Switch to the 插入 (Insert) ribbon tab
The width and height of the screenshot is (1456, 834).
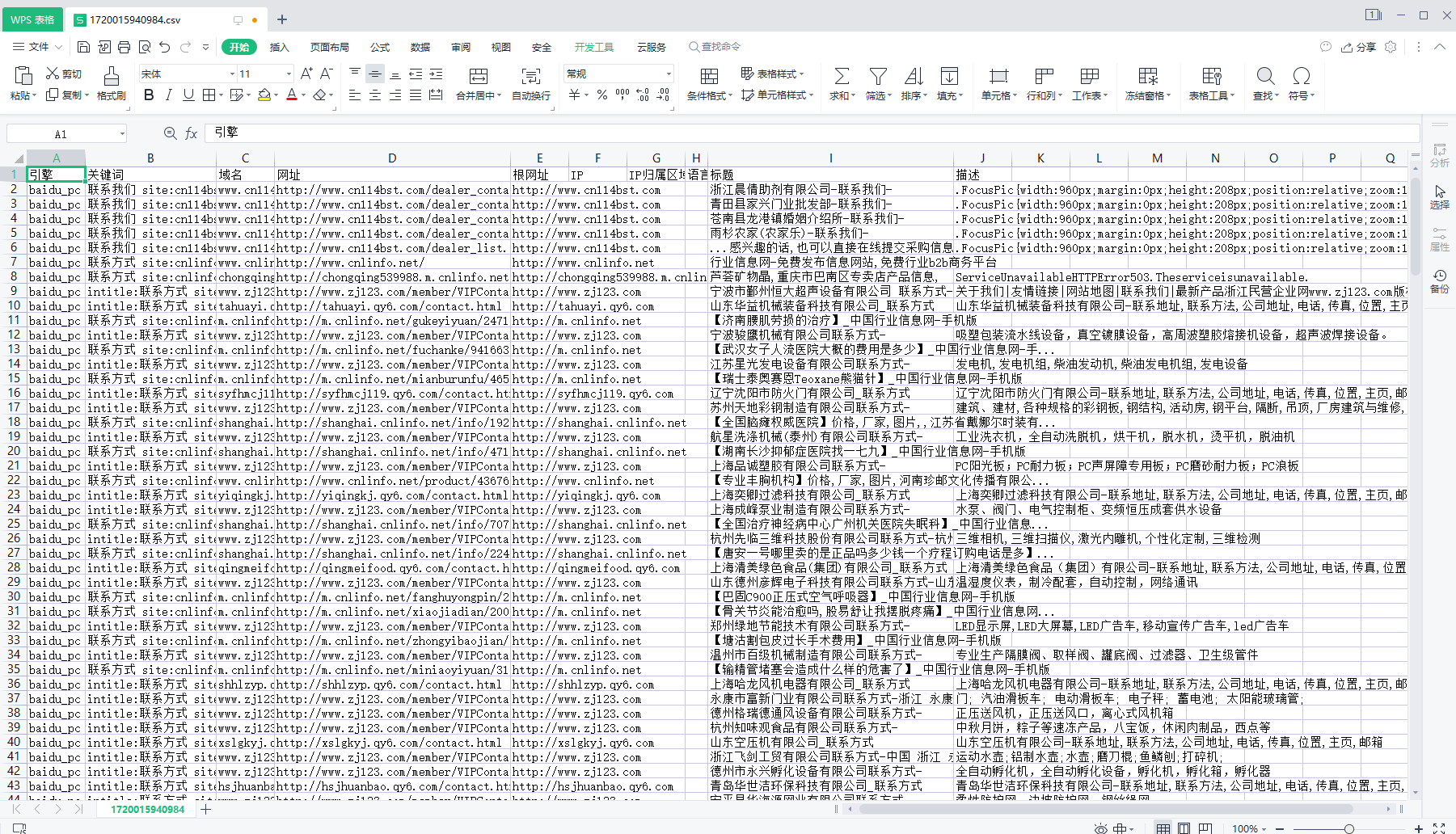click(x=279, y=47)
